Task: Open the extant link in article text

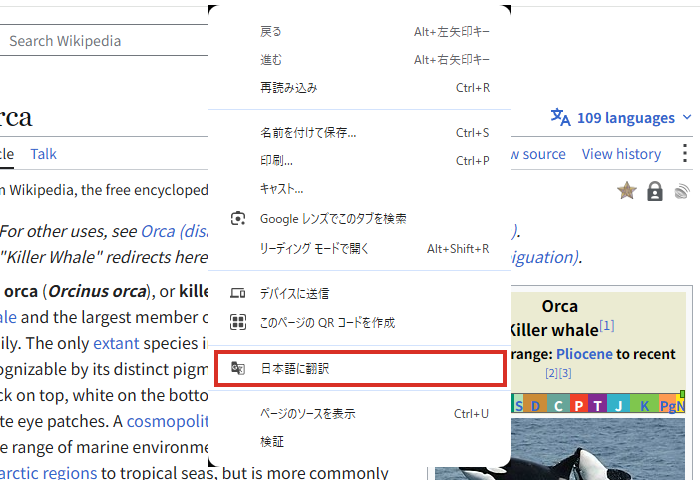Action: pos(116,343)
